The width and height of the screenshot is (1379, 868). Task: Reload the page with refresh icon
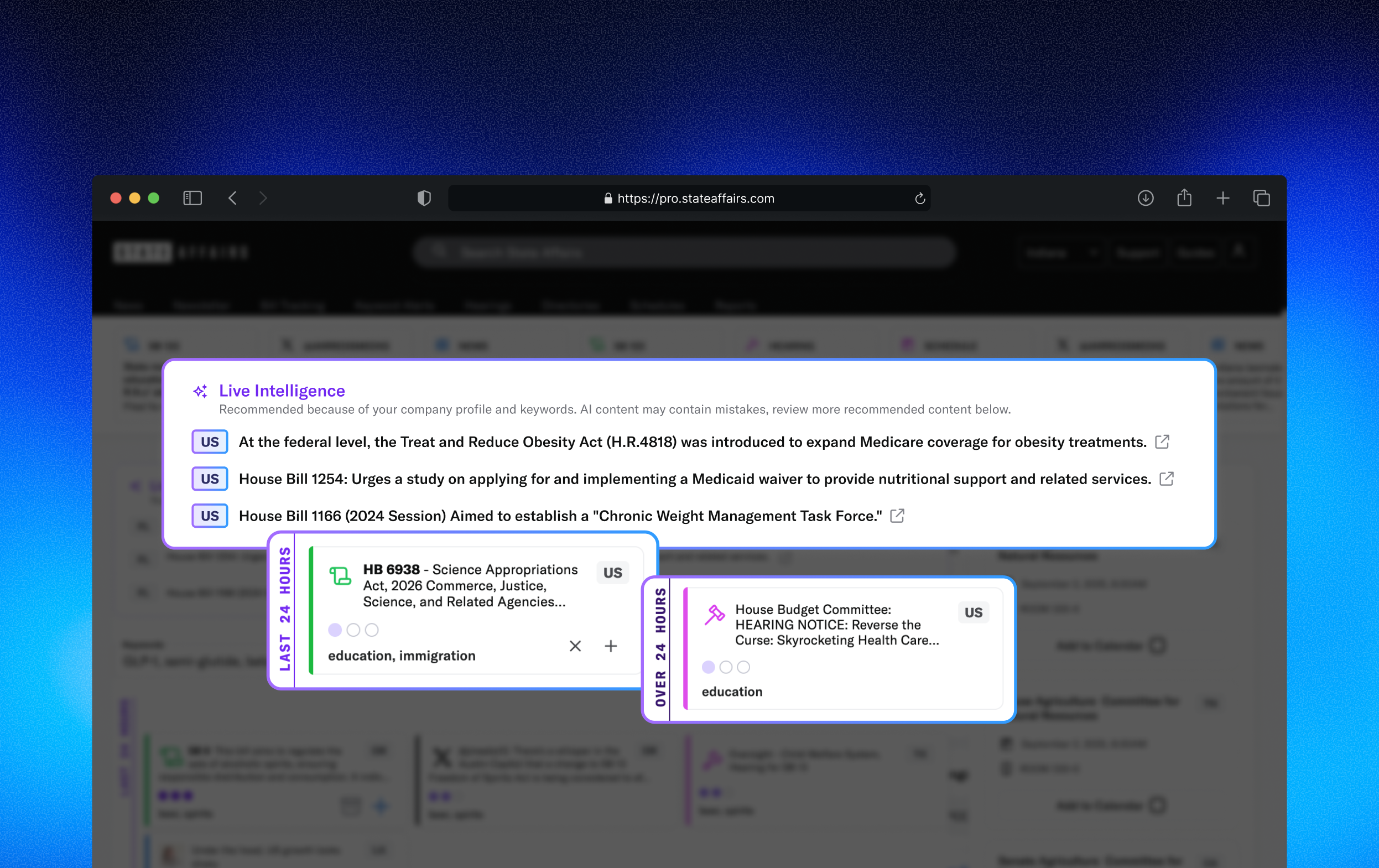pyautogui.click(x=920, y=198)
